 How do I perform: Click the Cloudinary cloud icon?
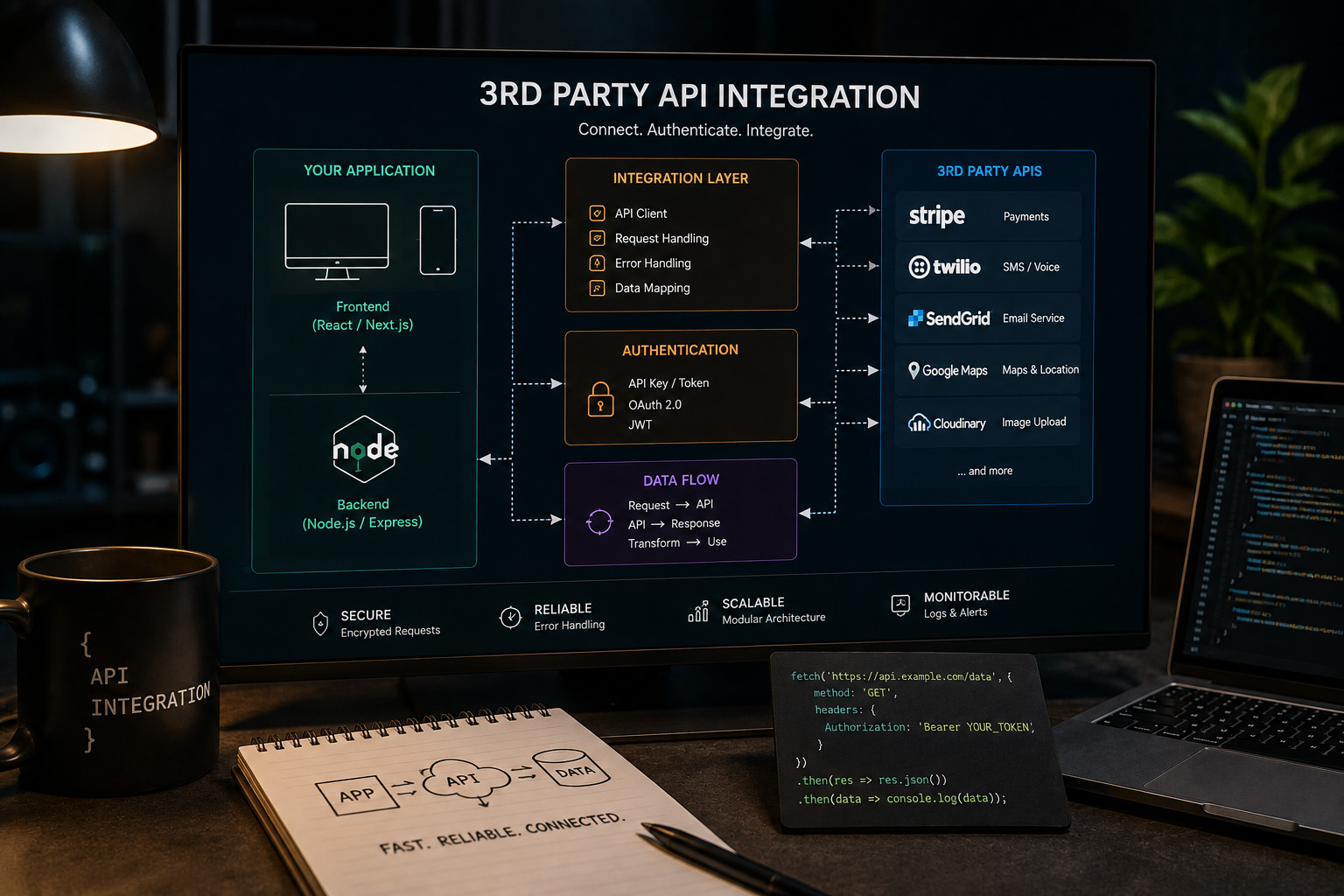tap(919, 423)
